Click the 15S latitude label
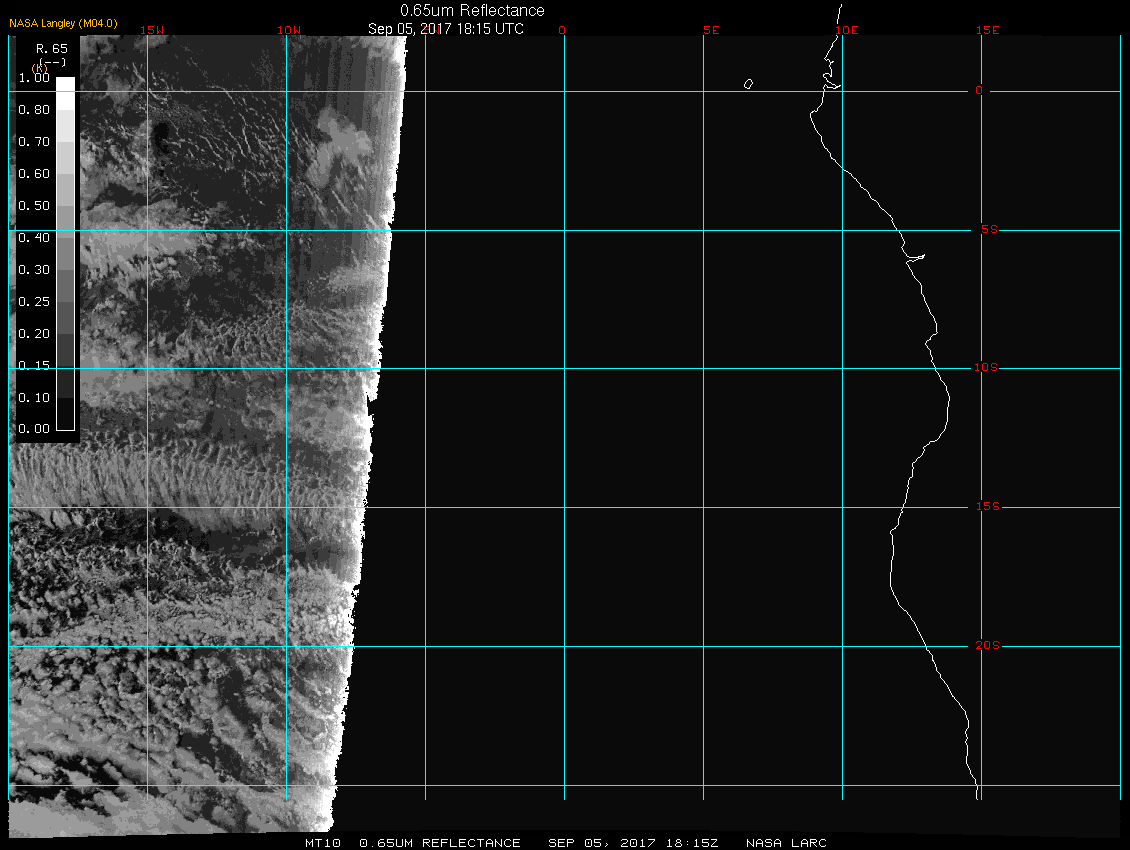1130x850 pixels. [986, 507]
